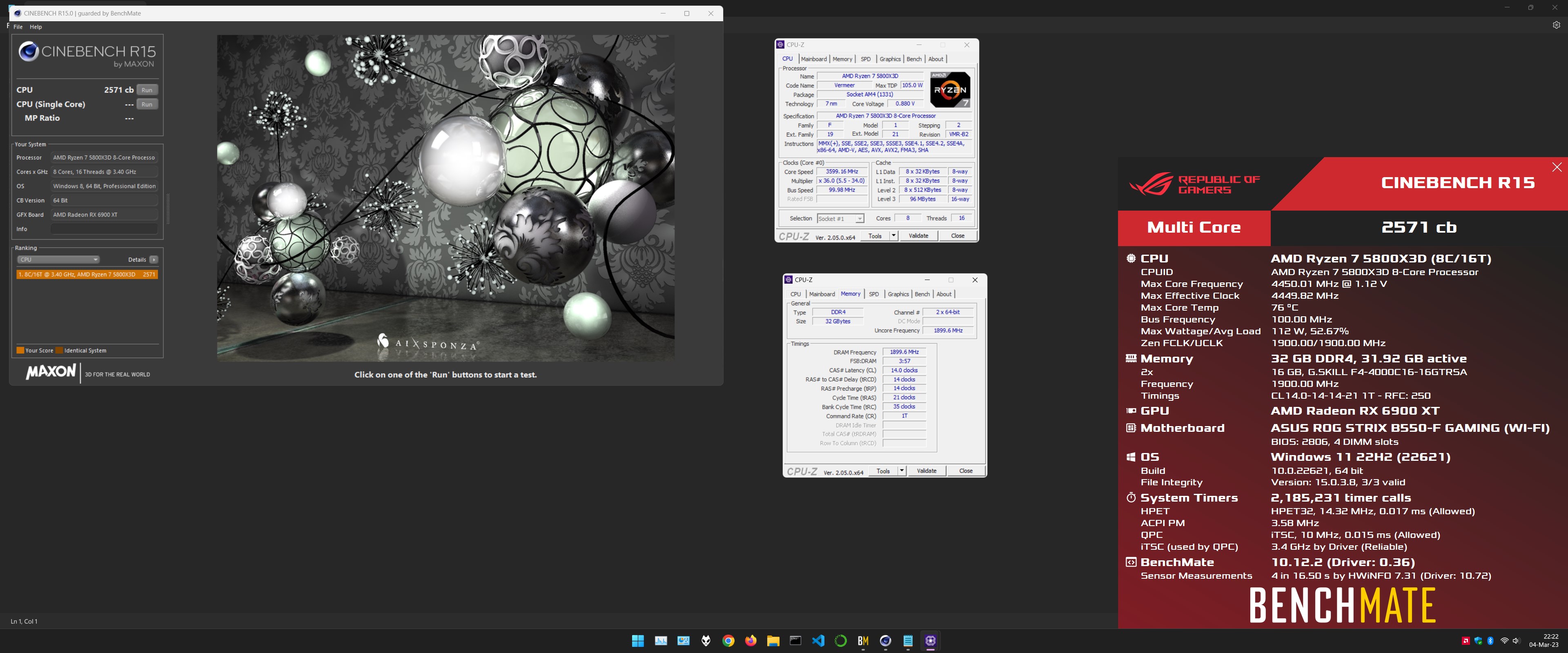
Task: Expand Tools dropdown arrow in CPU-Z Memory window
Action: [x=902, y=471]
